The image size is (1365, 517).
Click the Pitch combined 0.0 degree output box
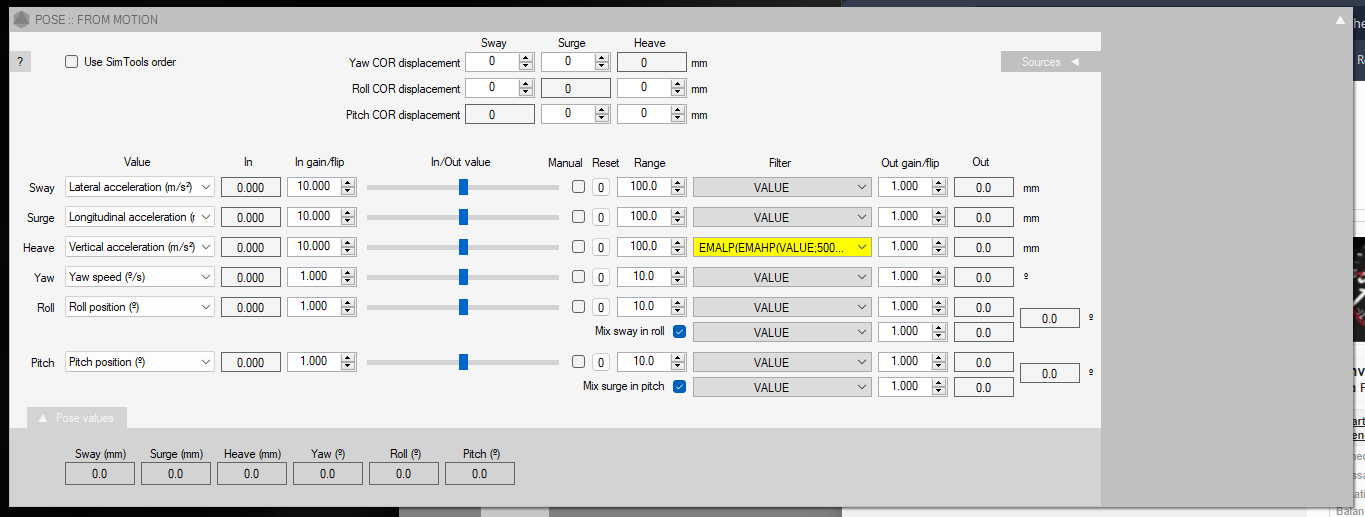pyautogui.click(x=1050, y=373)
